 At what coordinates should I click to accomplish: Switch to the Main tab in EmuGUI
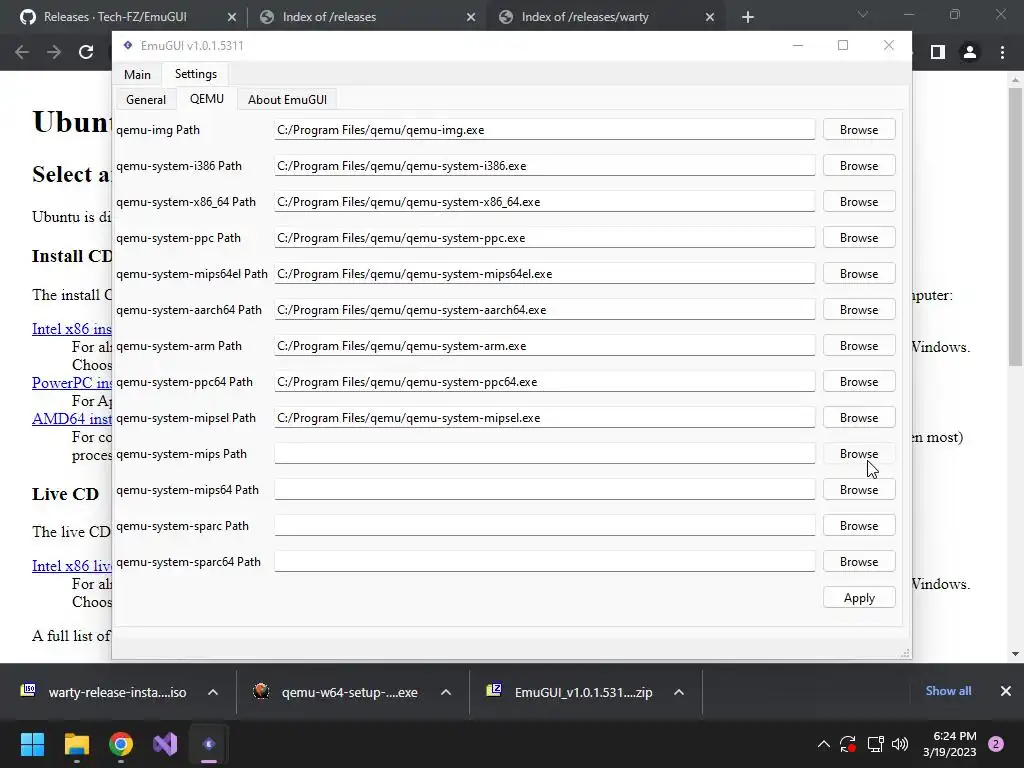pos(137,74)
